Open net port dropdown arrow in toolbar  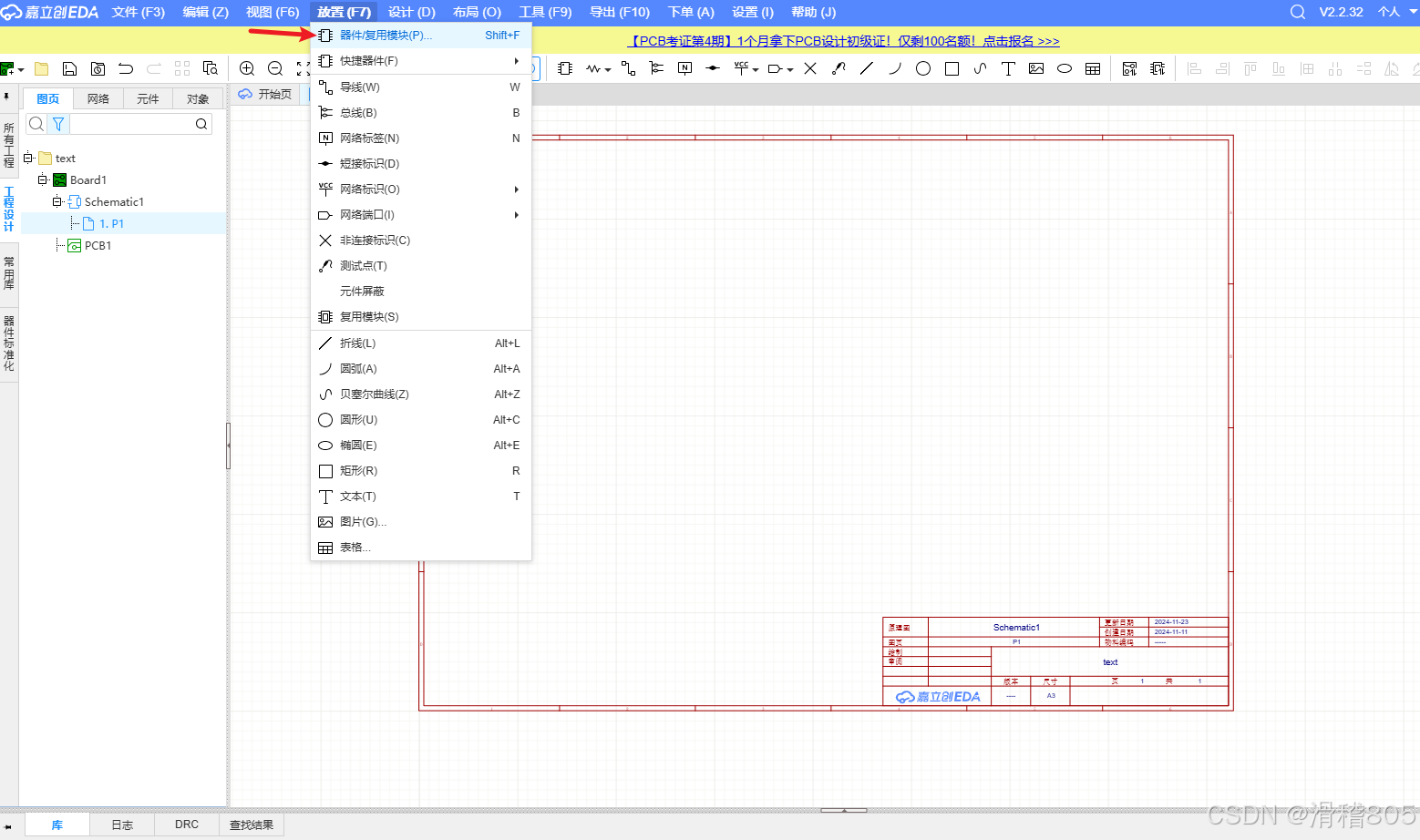(x=790, y=70)
